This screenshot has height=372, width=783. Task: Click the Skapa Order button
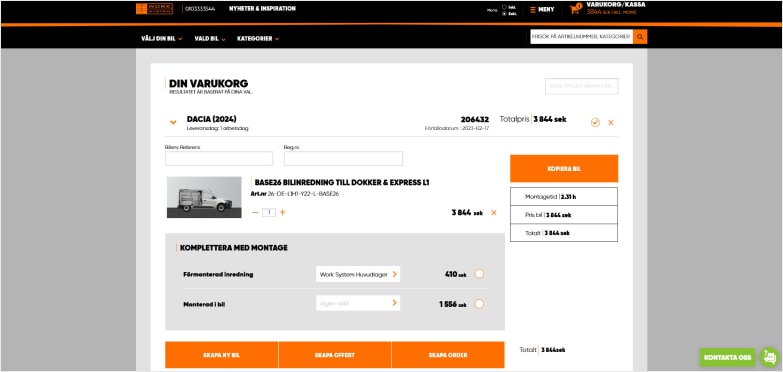coord(448,355)
